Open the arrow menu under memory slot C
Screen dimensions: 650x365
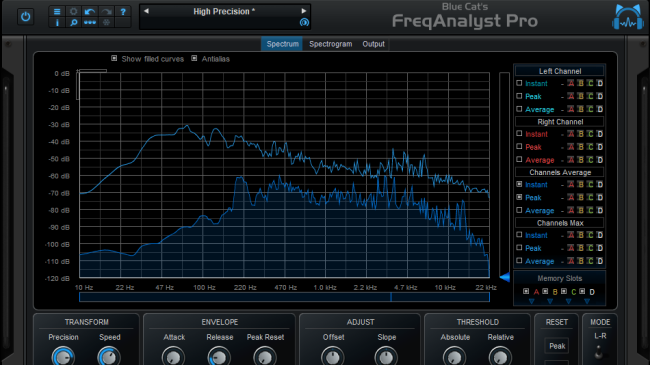pyautogui.click(x=569, y=302)
